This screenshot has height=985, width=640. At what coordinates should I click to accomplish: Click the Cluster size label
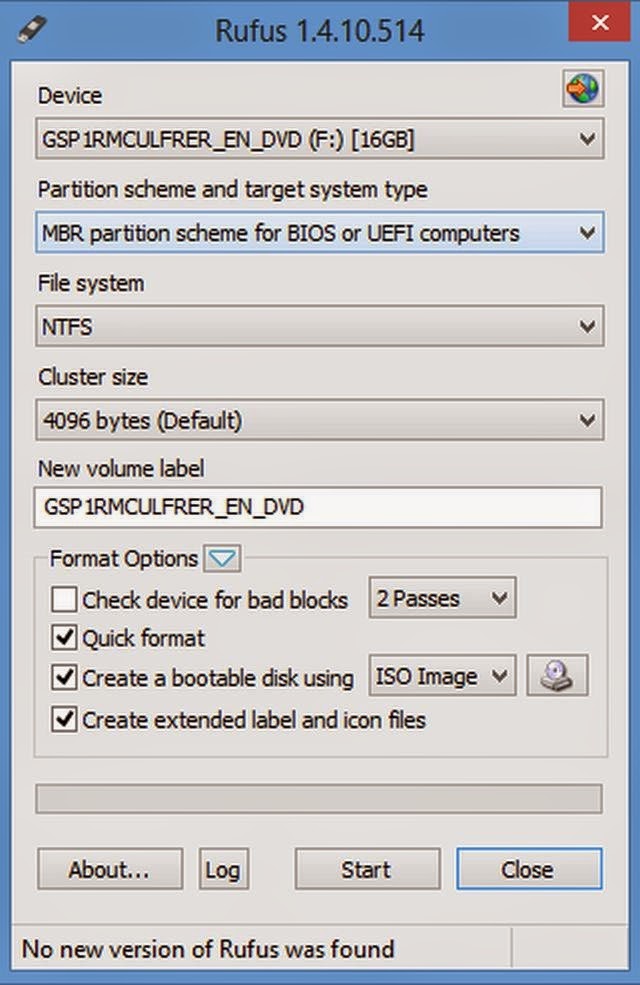click(93, 377)
